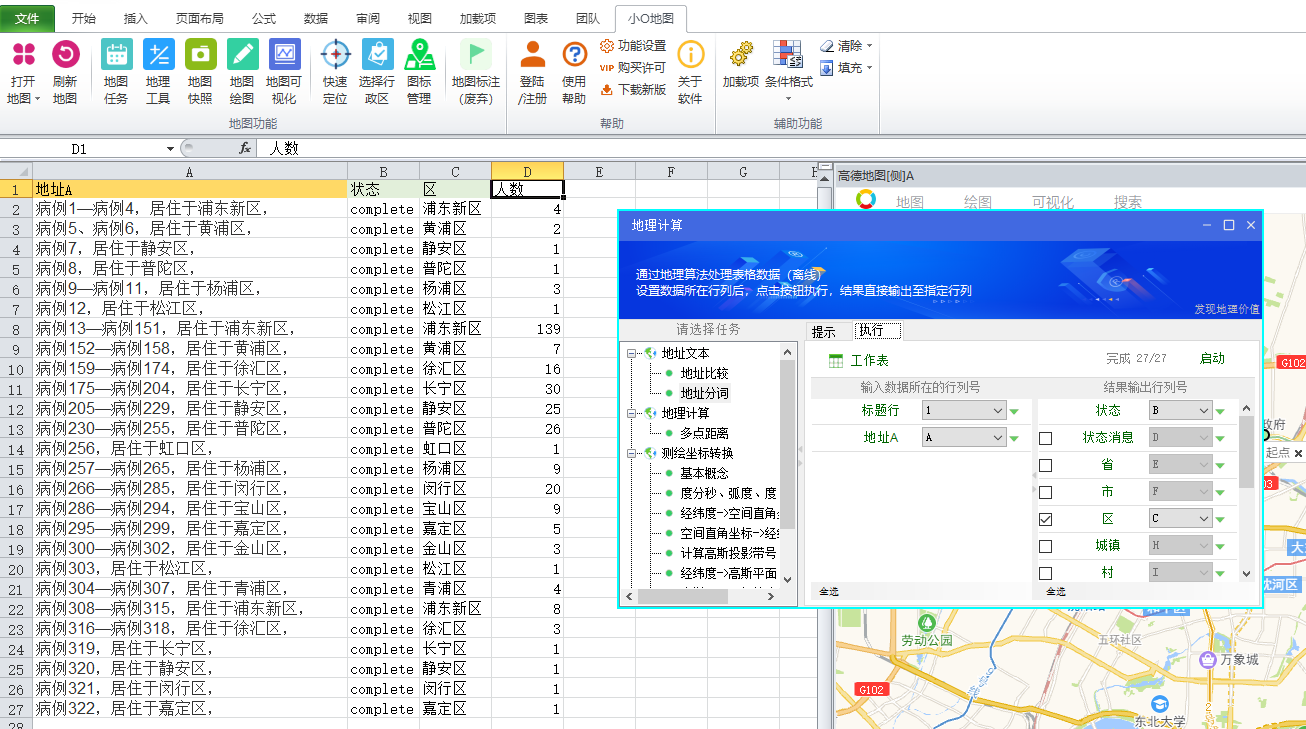
Task: Toggle the 省 checkbox
Action: pyautogui.click(x=1045, y=465)
